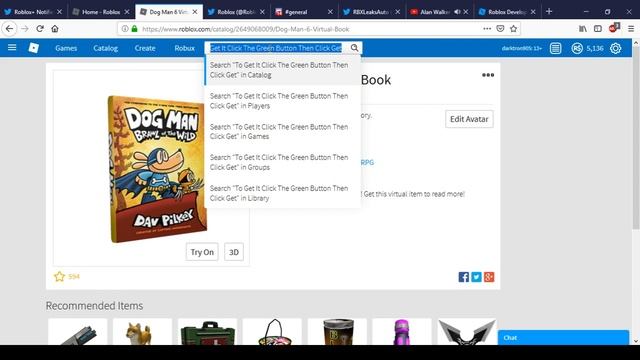Click the 5,136 Robux balance
This screenshot has height=360, width=640.
coord(595,48)
